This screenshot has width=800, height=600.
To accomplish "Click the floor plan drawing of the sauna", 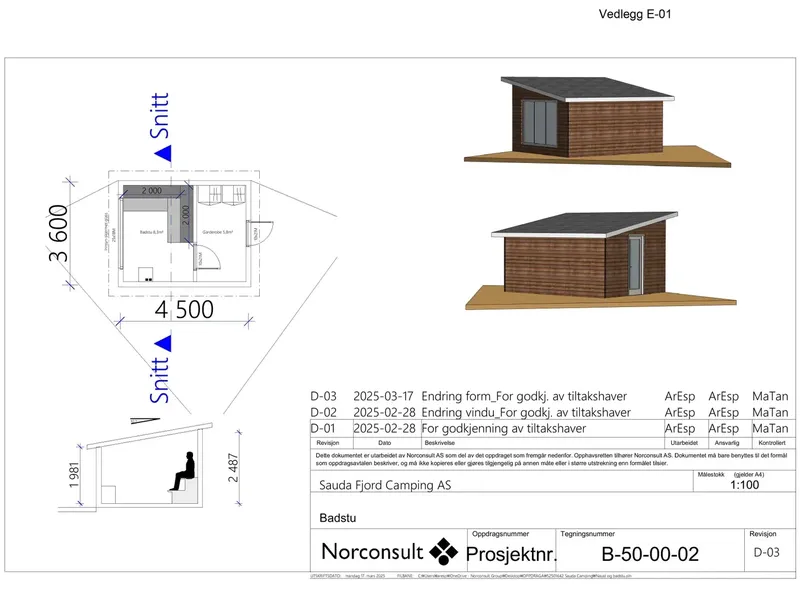I will point(184,233).
